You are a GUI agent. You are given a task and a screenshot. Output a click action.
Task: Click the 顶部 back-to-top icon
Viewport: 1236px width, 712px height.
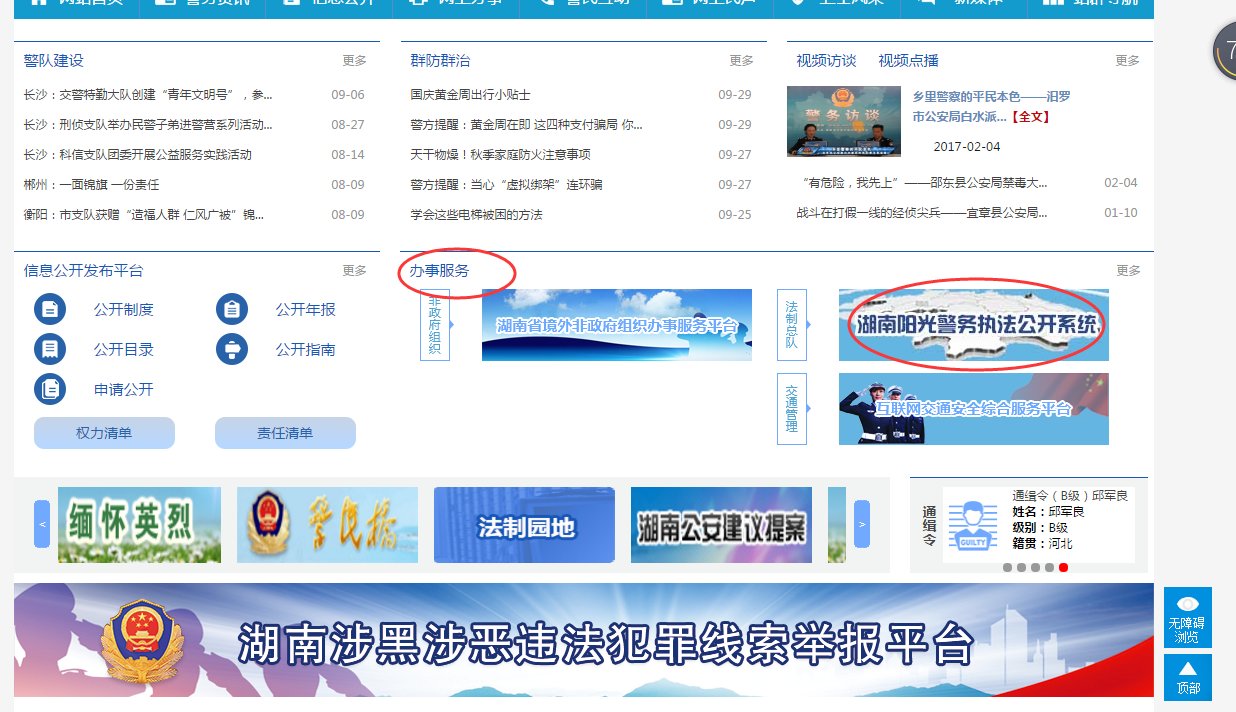1186,670
